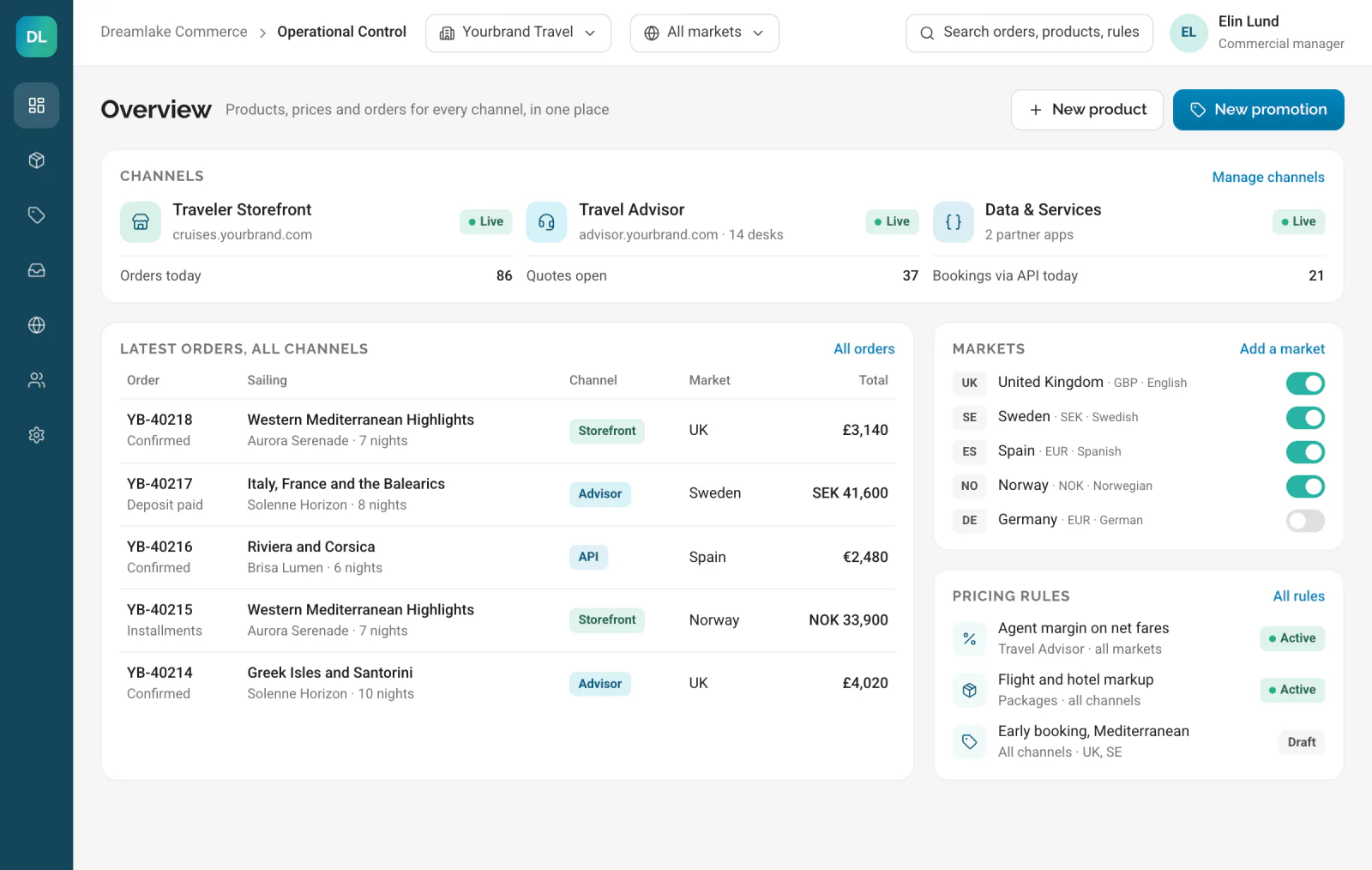Open the markets globe sidebar icon

(36, 325)
